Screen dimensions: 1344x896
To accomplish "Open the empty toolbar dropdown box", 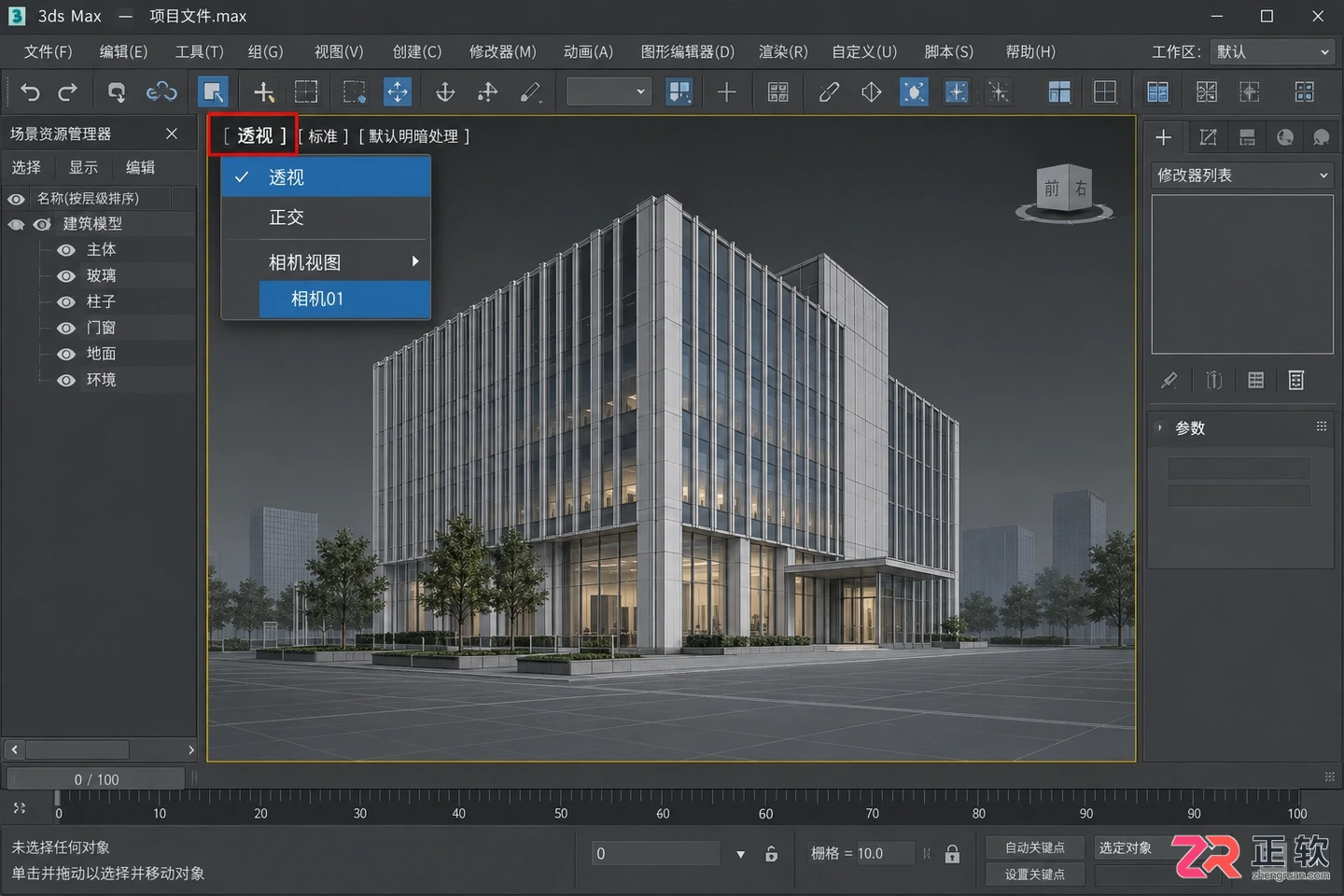I will coord(609,91).
